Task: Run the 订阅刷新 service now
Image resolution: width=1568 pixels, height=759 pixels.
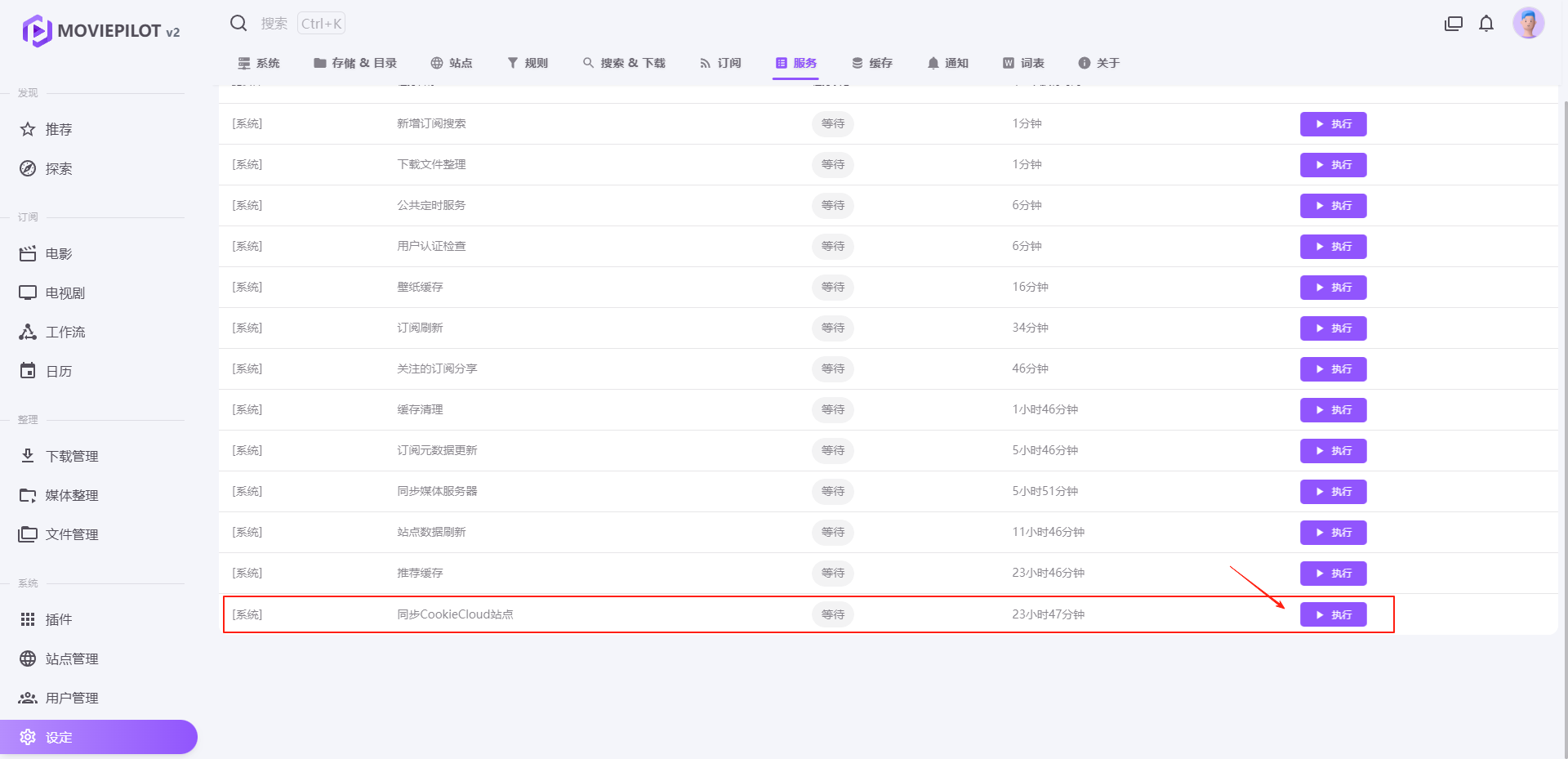Action: click(1333, 328)
